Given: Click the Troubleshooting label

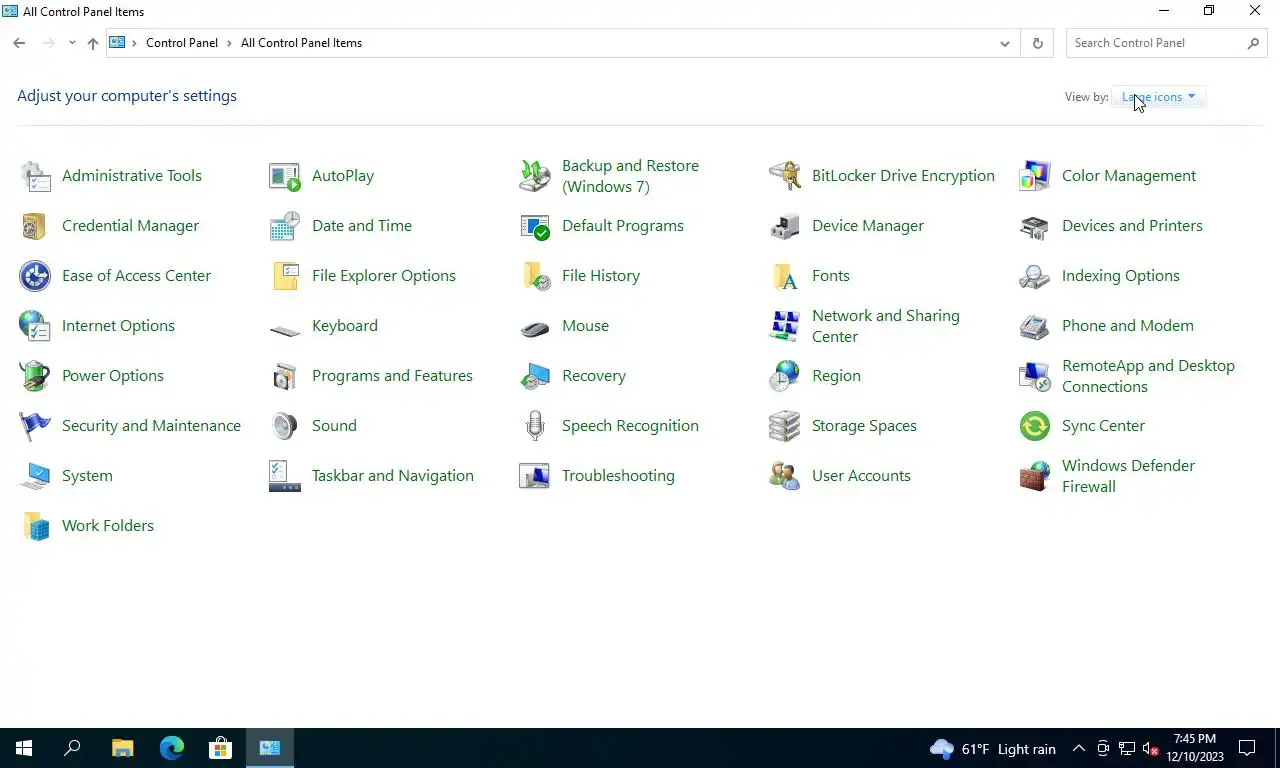Looking at the screenshot, I should point(618,476).
